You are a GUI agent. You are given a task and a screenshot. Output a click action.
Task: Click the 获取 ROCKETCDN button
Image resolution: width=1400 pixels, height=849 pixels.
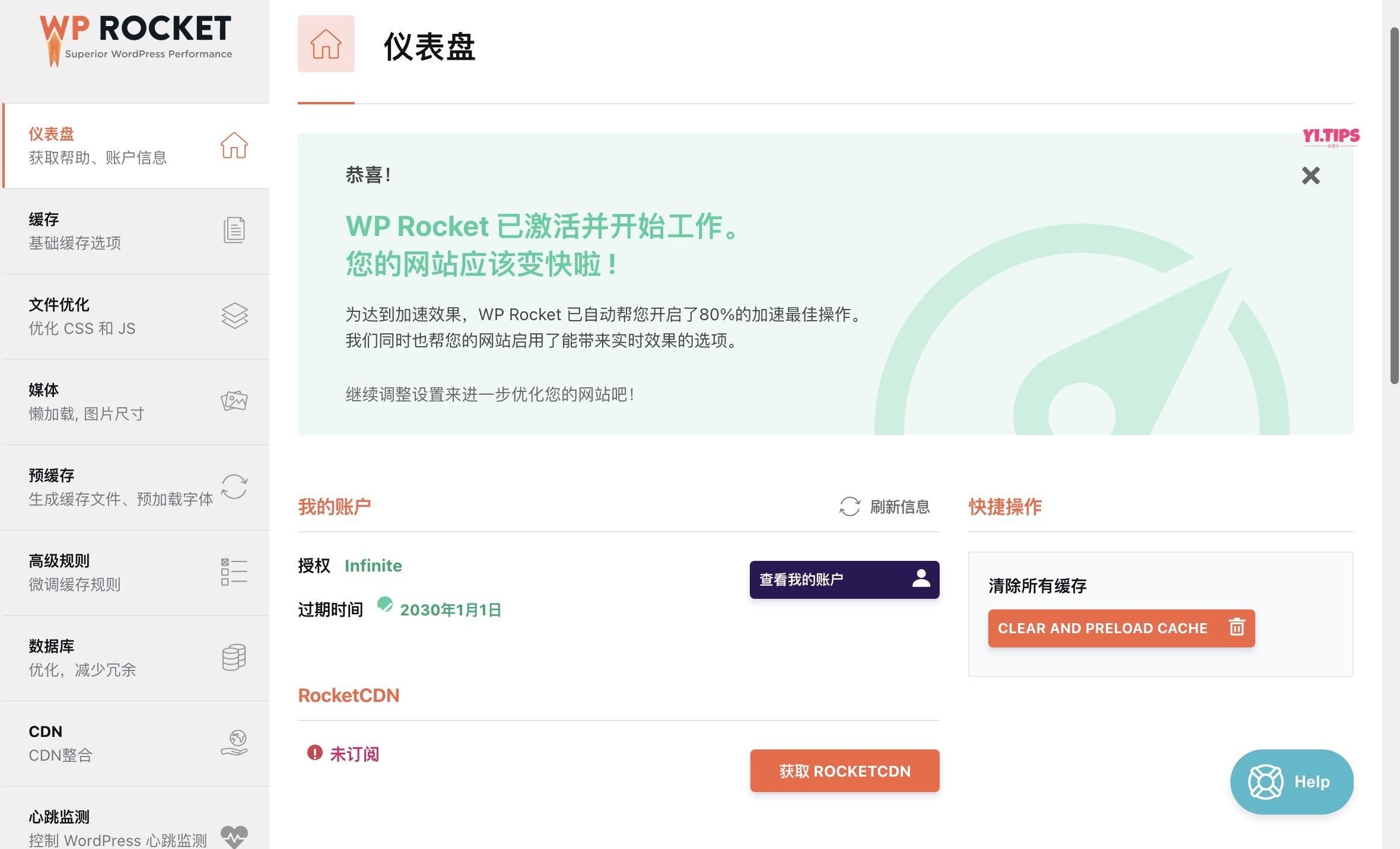[x=845, y=771]
